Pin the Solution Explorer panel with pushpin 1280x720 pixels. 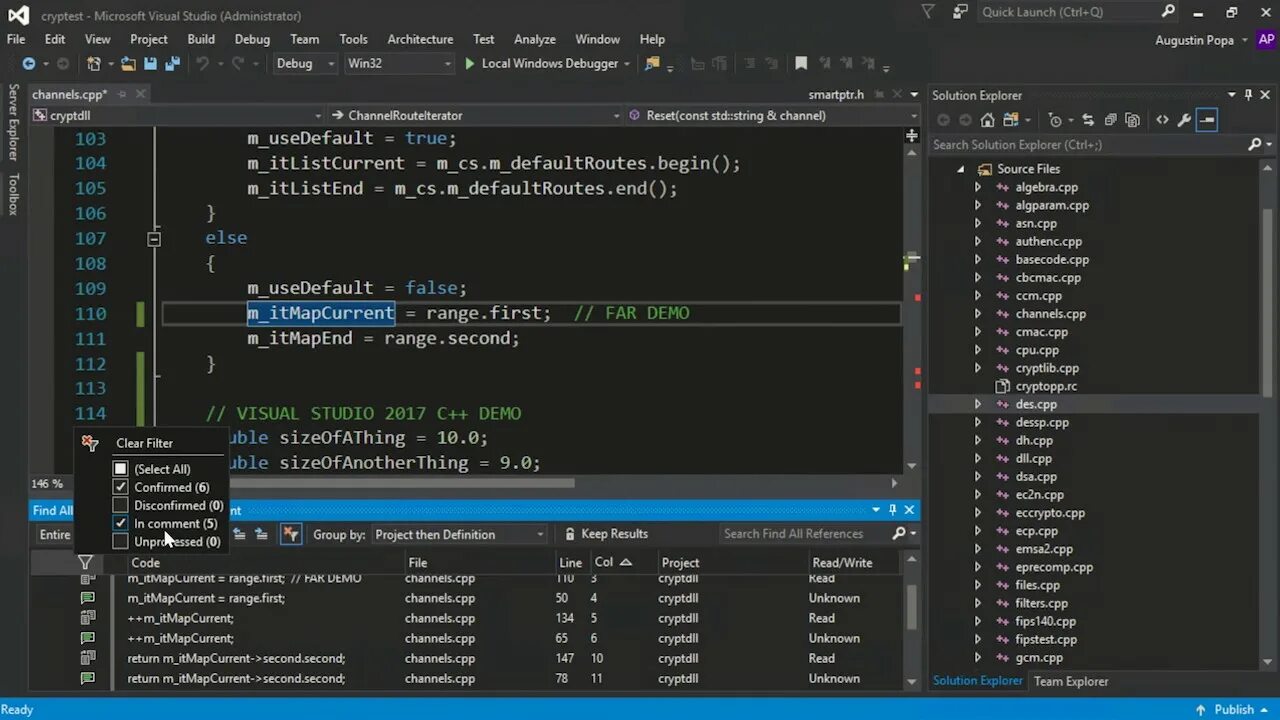pos(1248,95)
